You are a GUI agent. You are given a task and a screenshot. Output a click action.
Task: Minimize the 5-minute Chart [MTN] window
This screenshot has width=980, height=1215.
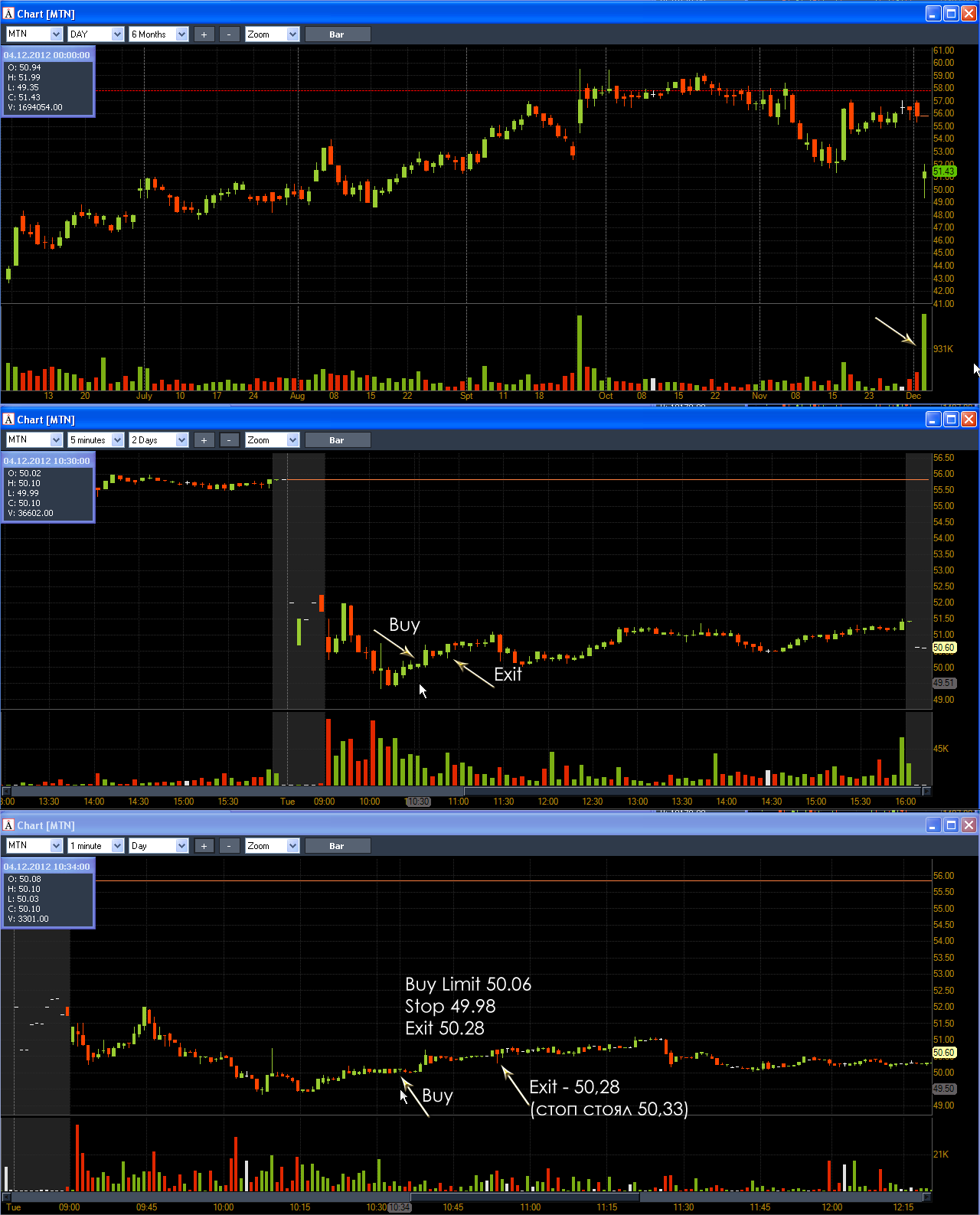pyautogui.click(x=933, y=419)
